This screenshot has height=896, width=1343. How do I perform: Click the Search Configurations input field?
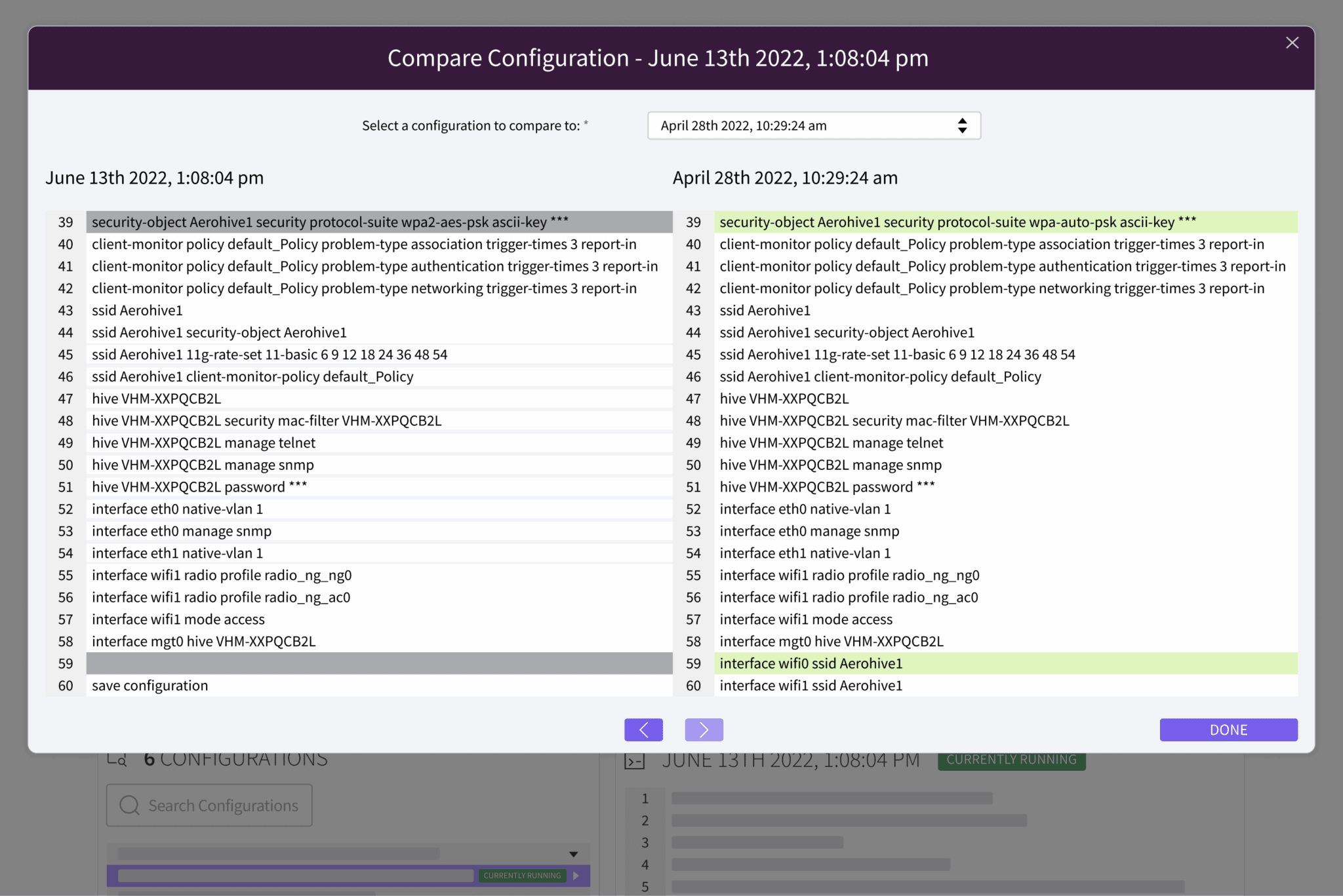point(223,806)
